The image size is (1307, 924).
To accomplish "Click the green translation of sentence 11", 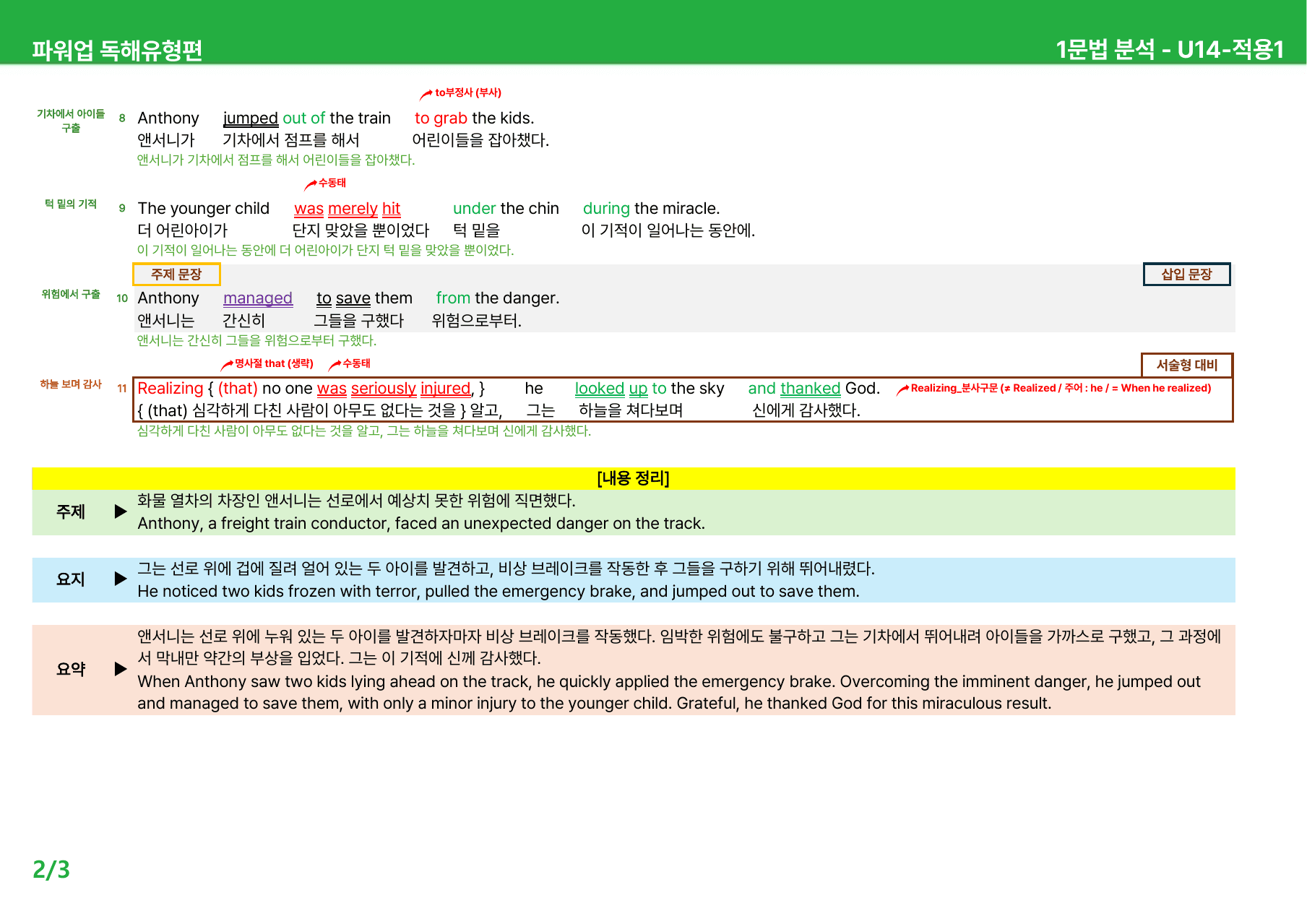I will point(364,431).
